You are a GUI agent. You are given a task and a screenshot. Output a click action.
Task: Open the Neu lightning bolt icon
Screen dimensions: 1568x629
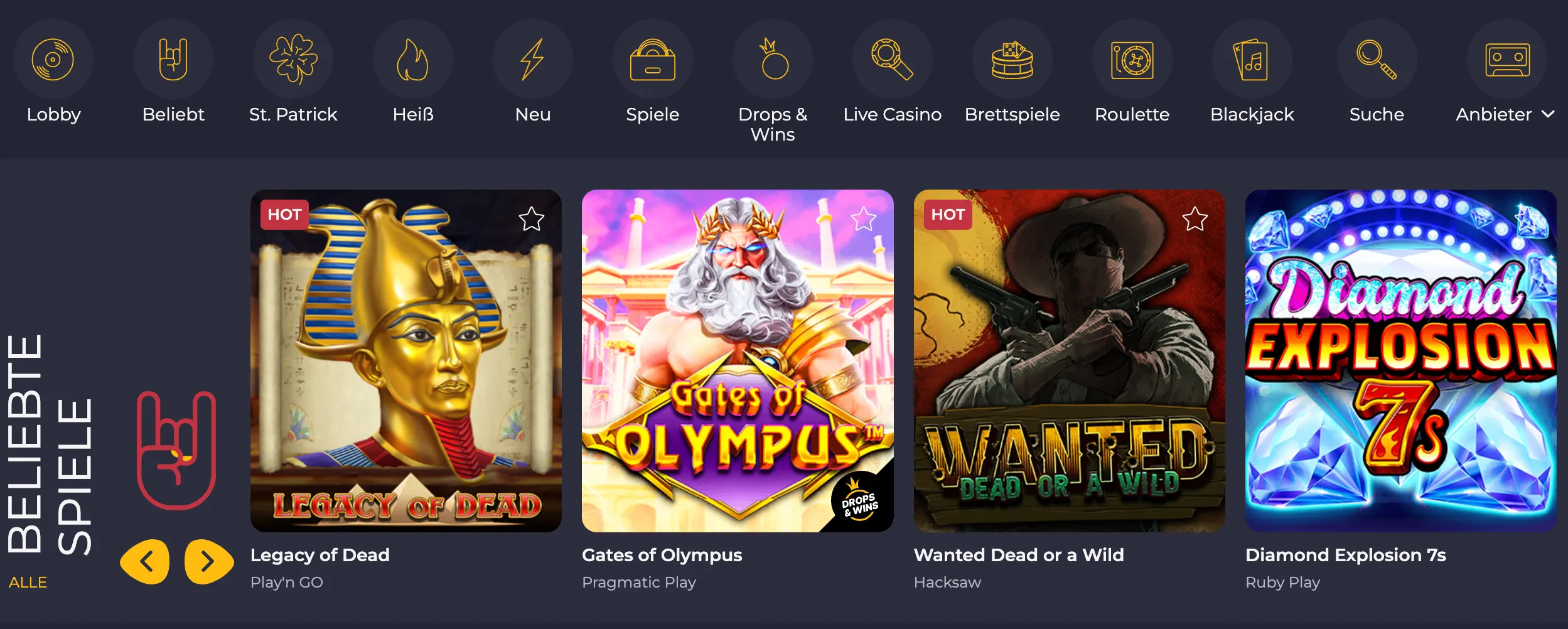click(x=533, y=60)
